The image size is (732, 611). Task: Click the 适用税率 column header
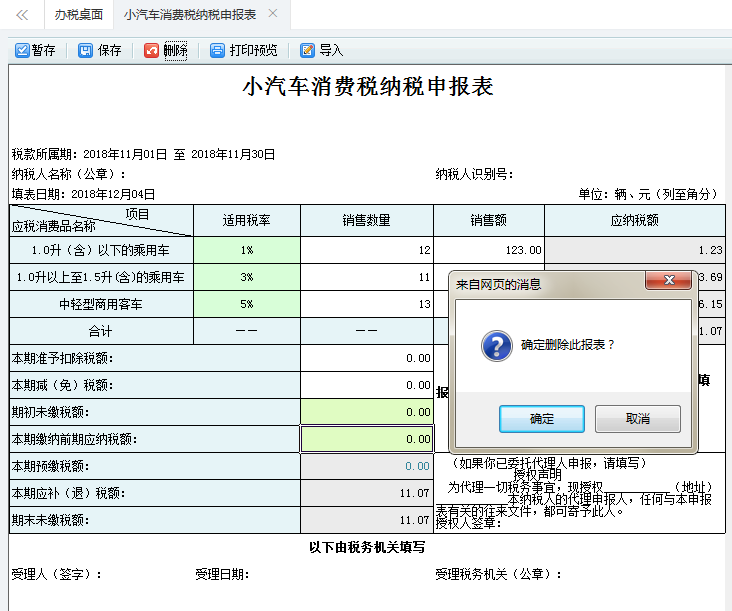point(247,220)
